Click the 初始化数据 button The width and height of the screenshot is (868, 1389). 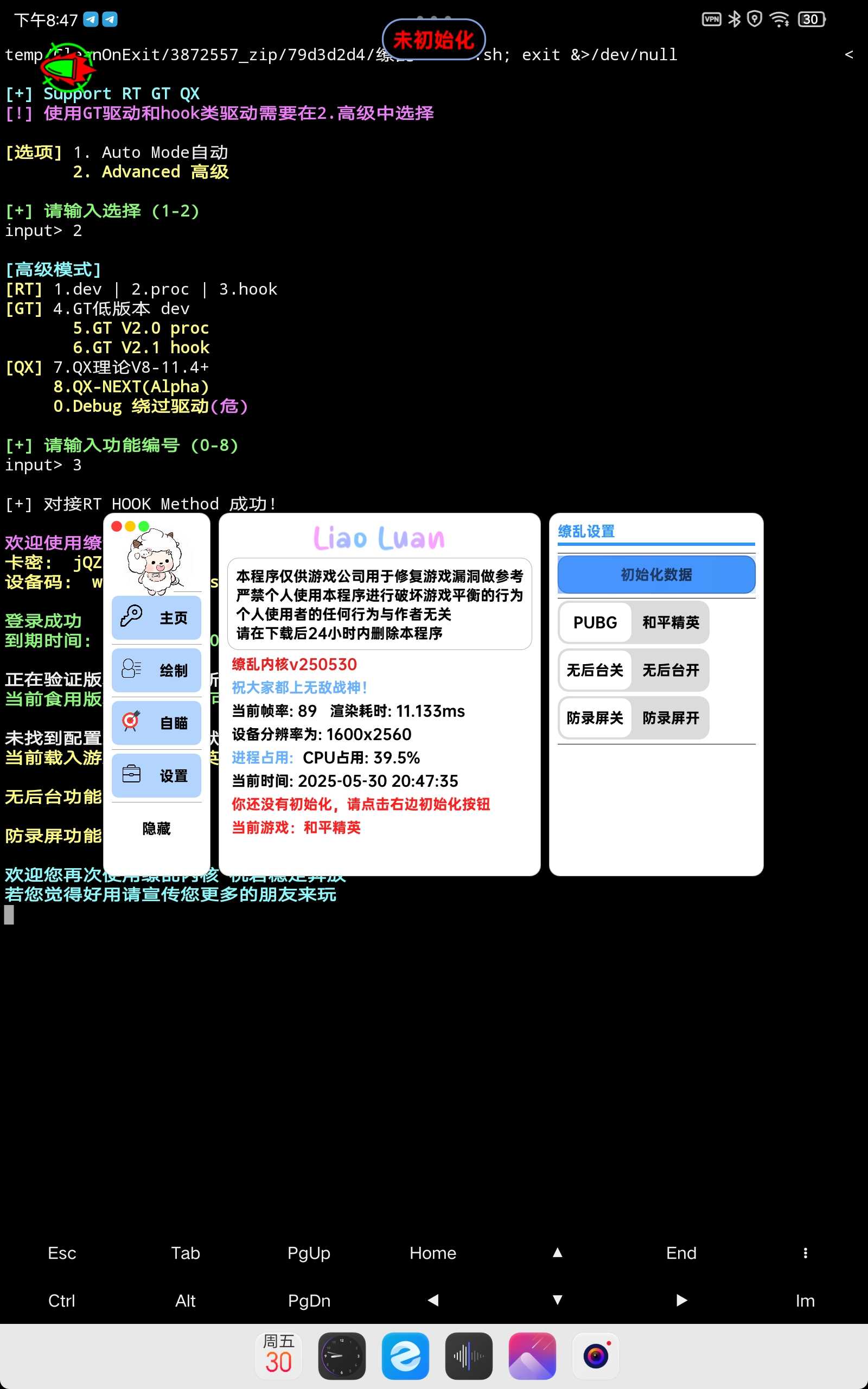coord(656,575)
